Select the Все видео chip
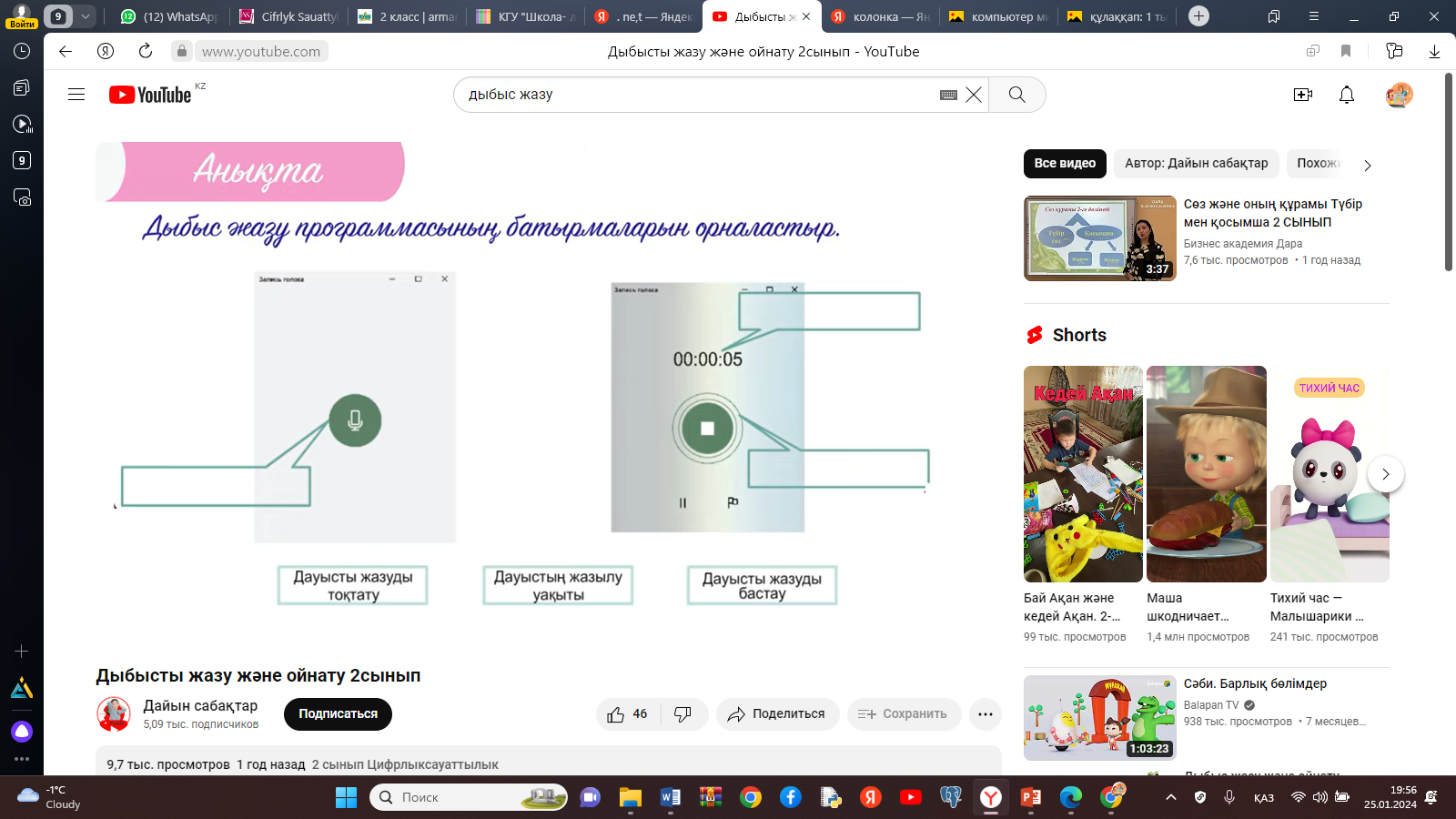 [1065, 164]
